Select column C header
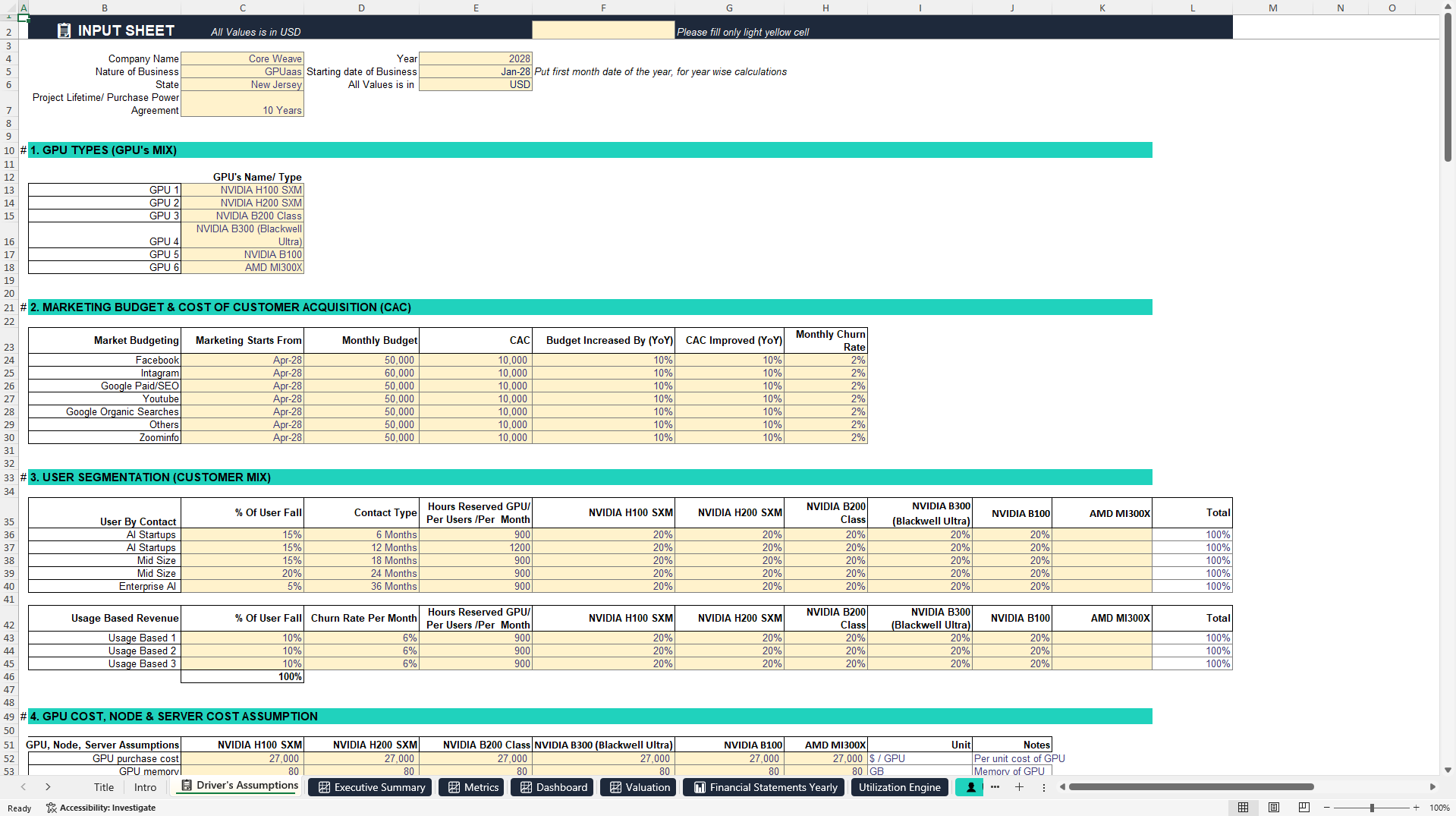Viewport: 1456px width, 816px height. pos(243,8)
